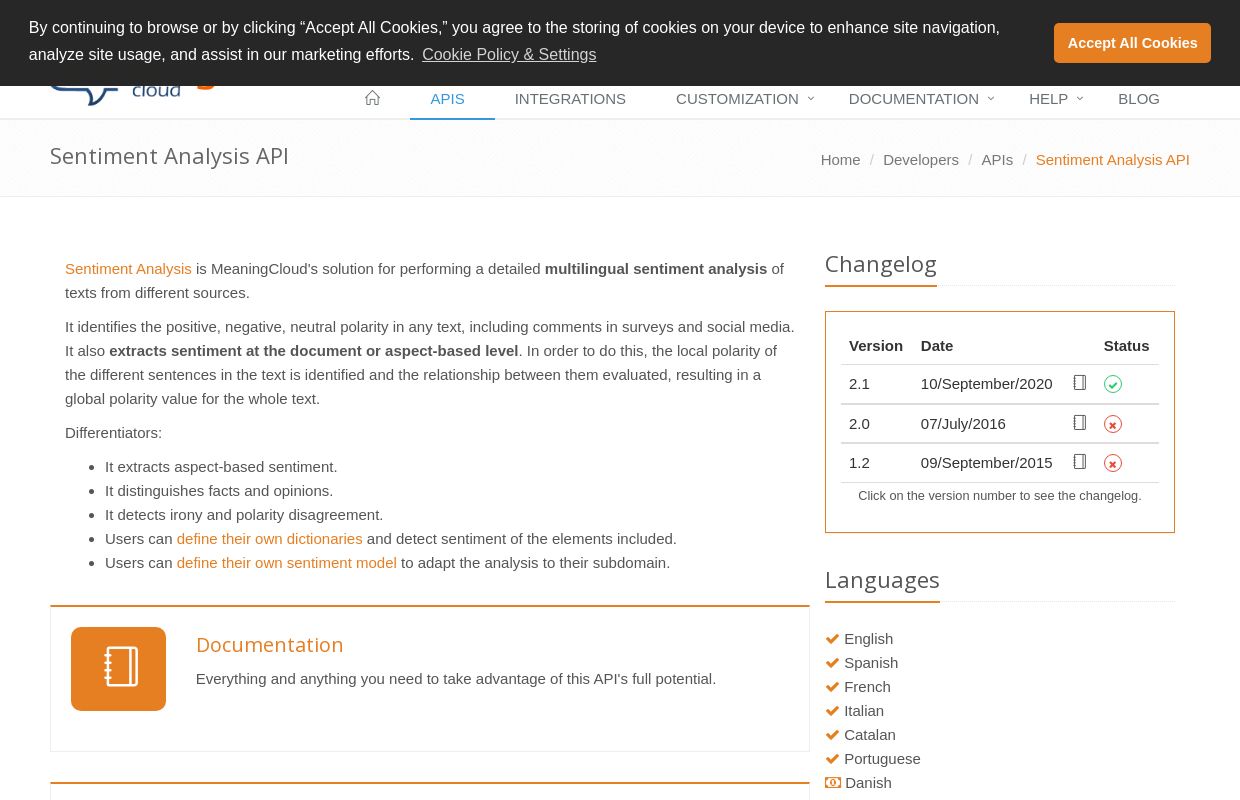Click green check status icon for version 2.1
Screen dimensions: 1240x800
point(1113,384)
